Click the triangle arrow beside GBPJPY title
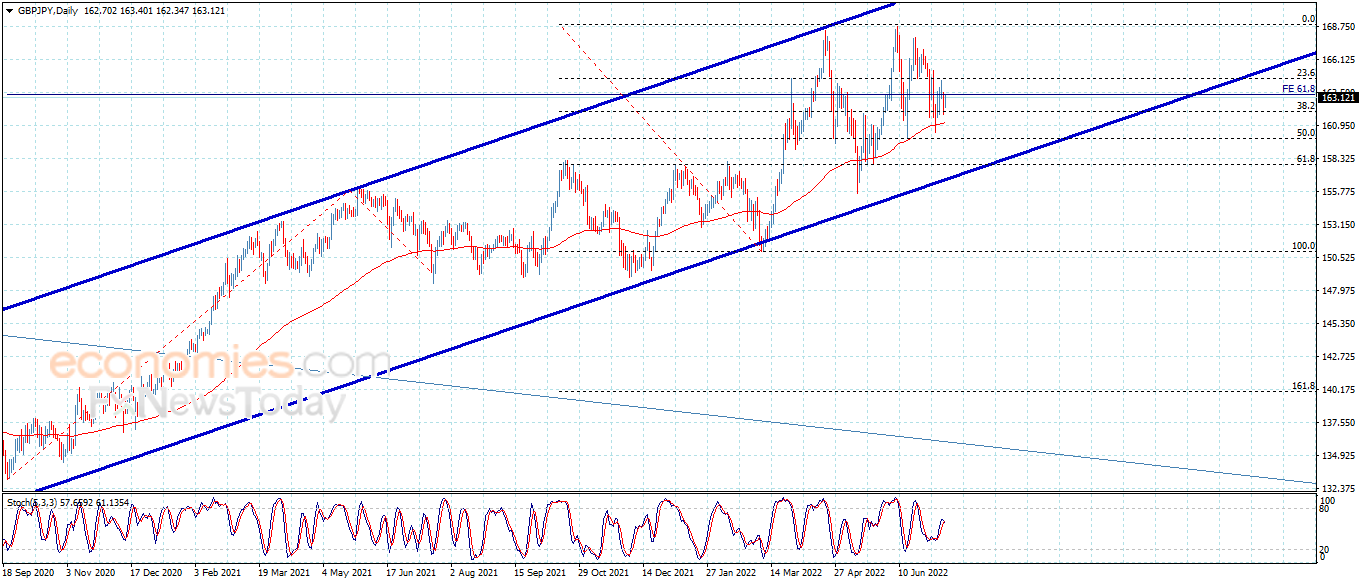Viewport: 1362px width, 584px height. (x=8, y=10)
